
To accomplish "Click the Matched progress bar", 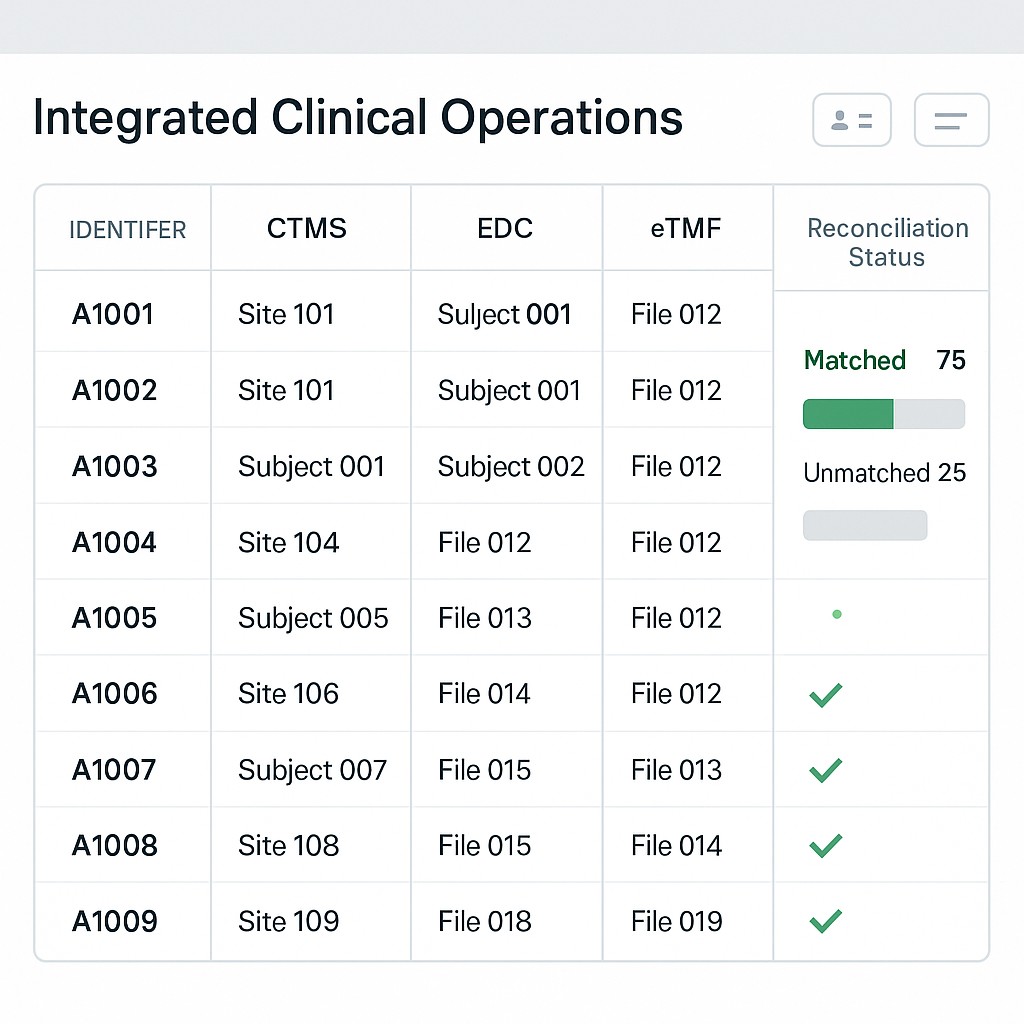I will [x=884, y=413].
